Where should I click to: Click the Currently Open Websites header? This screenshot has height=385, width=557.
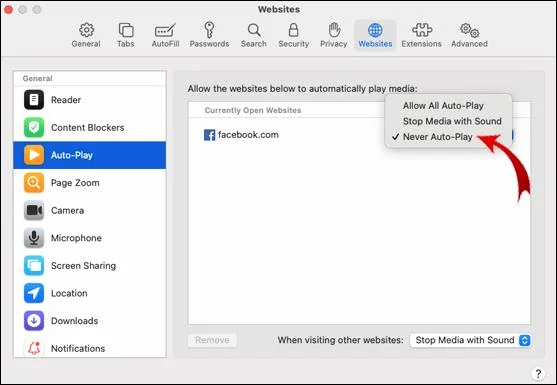(x=253, y=110)
